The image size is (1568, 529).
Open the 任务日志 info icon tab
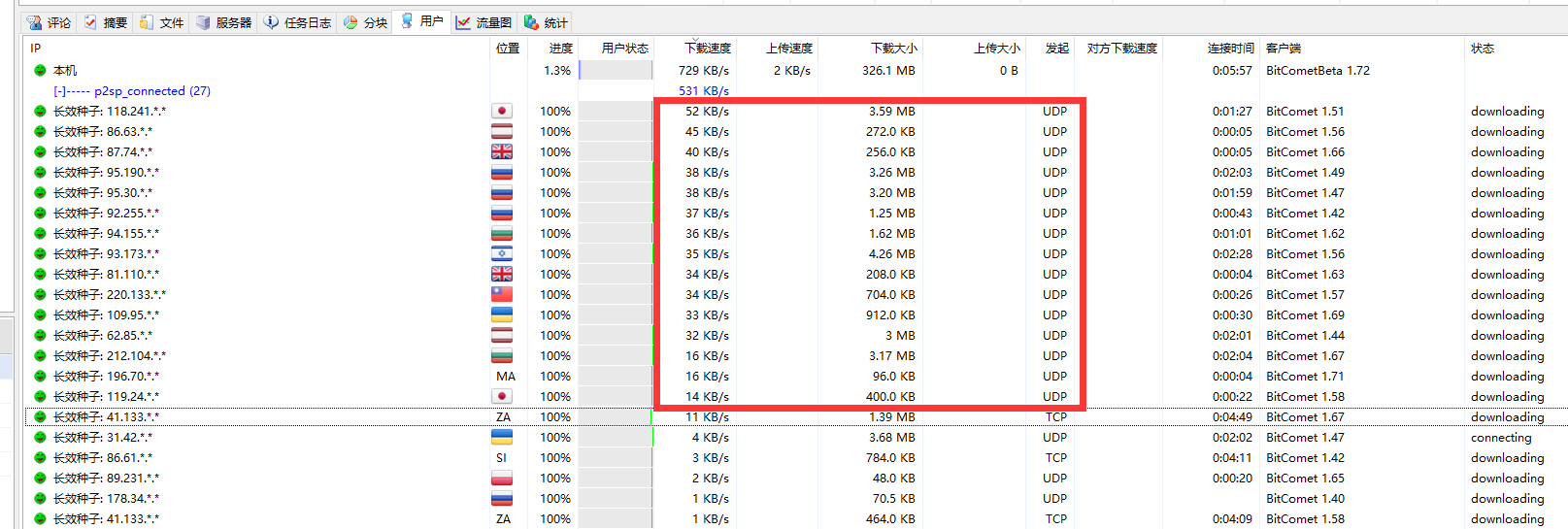point(272,22)
